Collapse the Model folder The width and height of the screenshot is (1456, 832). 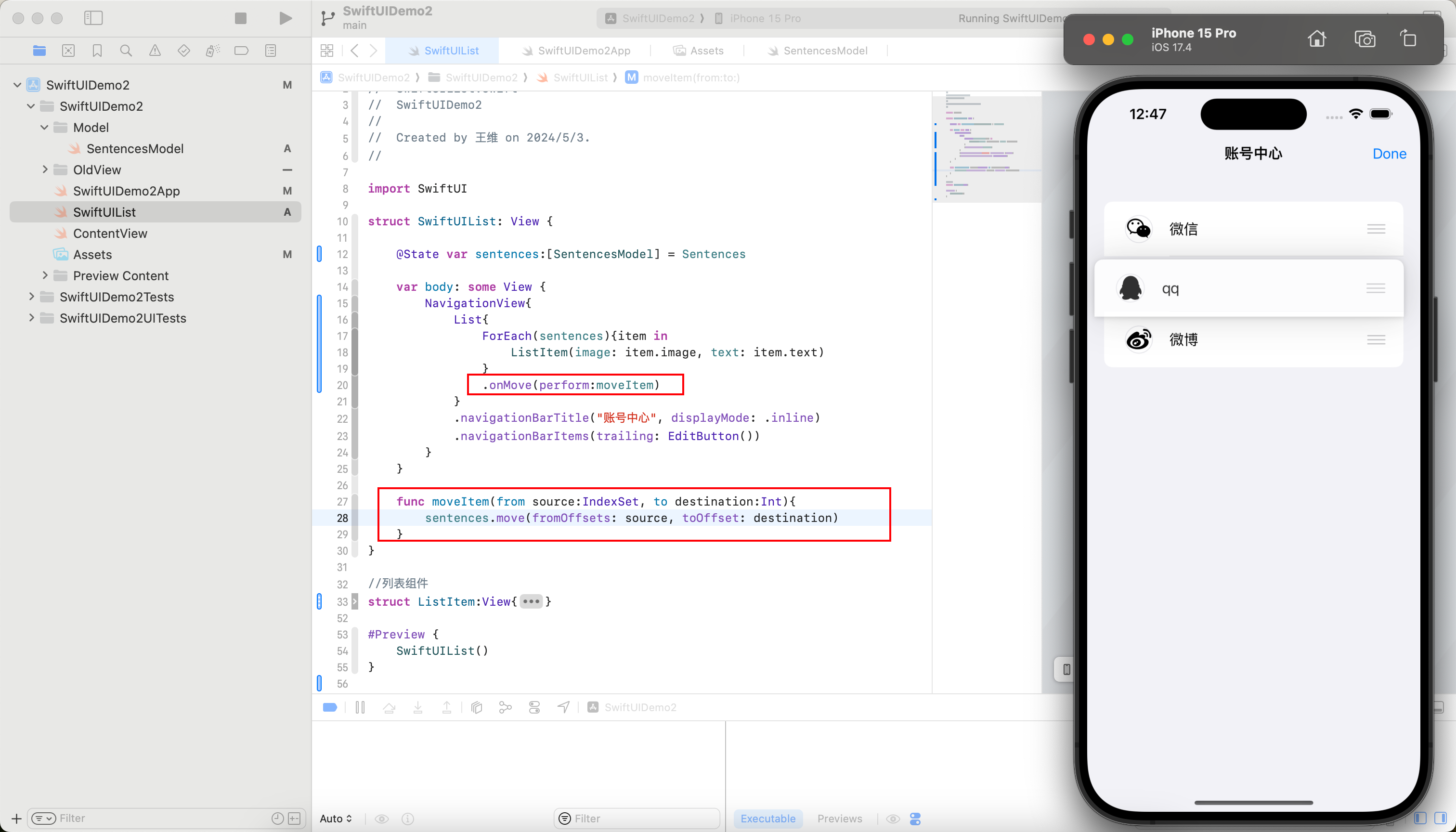point(45,128)
